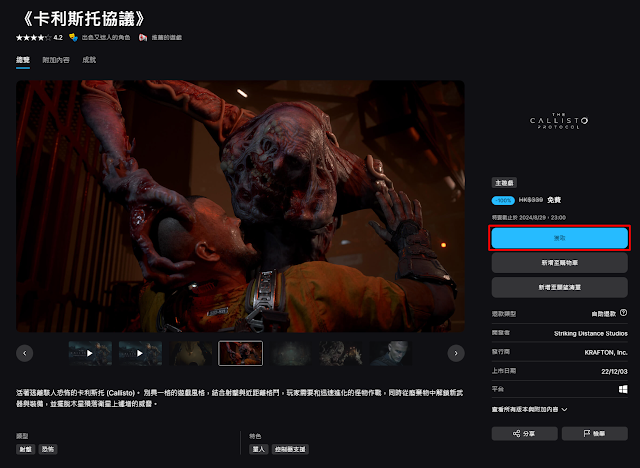Select the sixth creature thumbnail
Viewport: 640px width, 468px height.
click(341, 353)
